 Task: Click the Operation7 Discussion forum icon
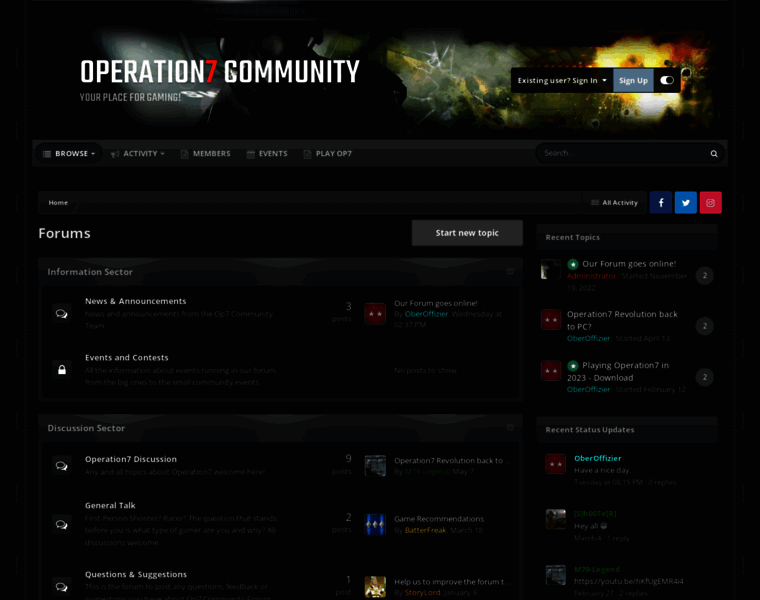(x=62, y=466)
